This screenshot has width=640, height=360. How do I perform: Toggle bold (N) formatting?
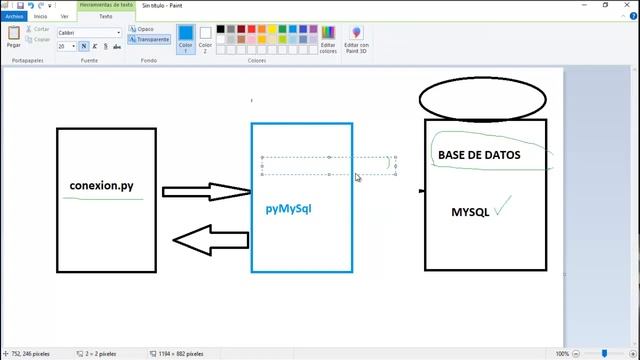click(x=84, y=46)
